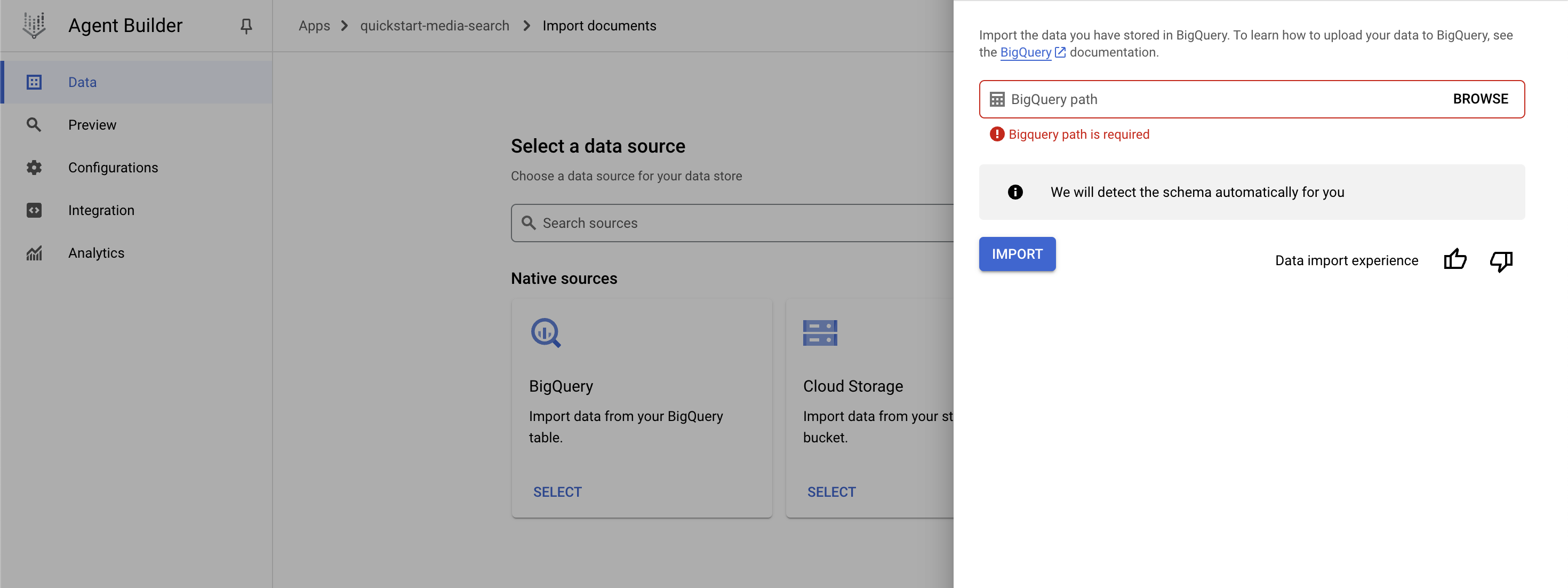This screenshot has height=588, width=1568.
Task: Click the thumbs down feedback icon
Action: coord(1501,260)
